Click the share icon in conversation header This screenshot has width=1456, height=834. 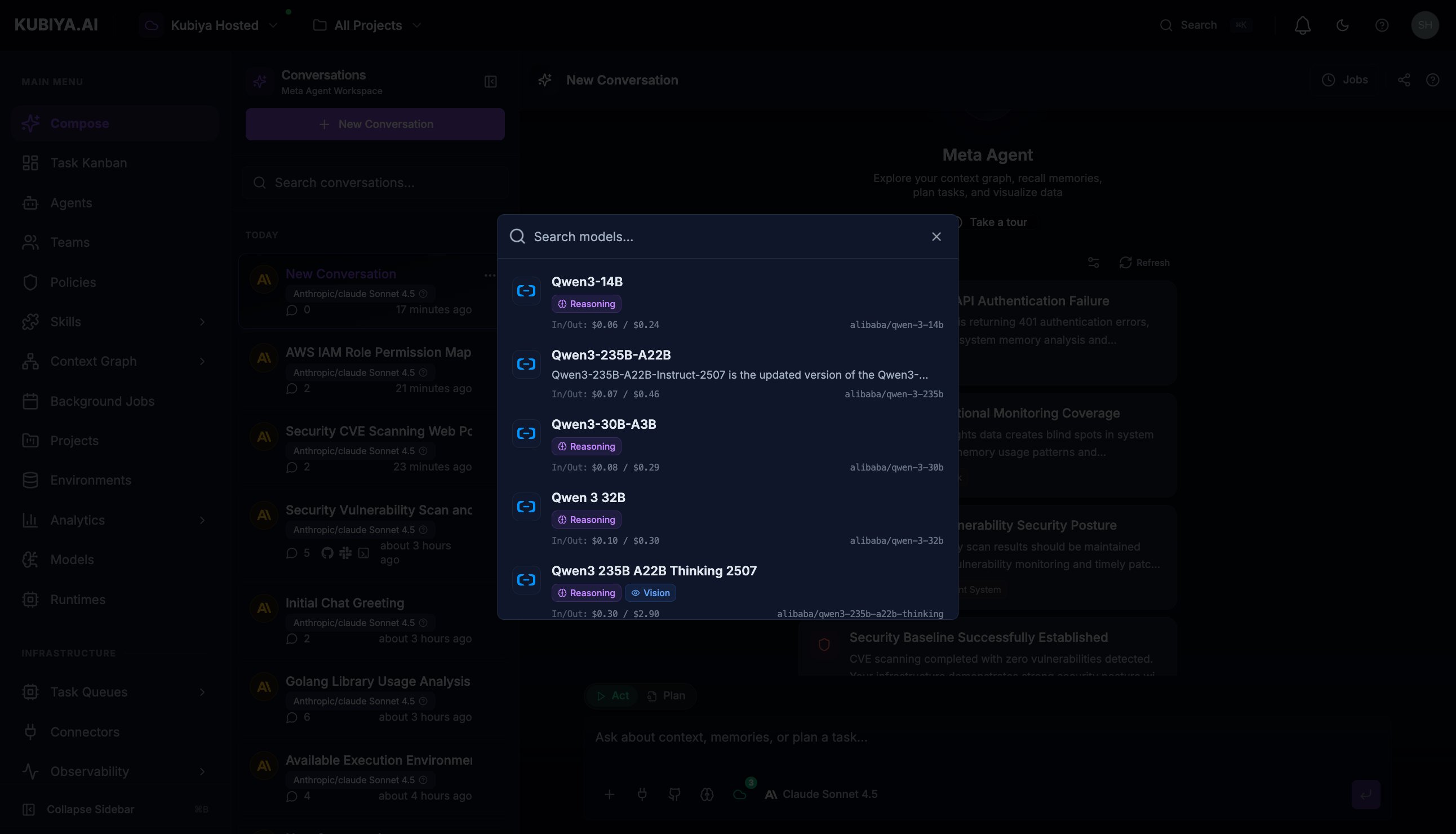1403,80
